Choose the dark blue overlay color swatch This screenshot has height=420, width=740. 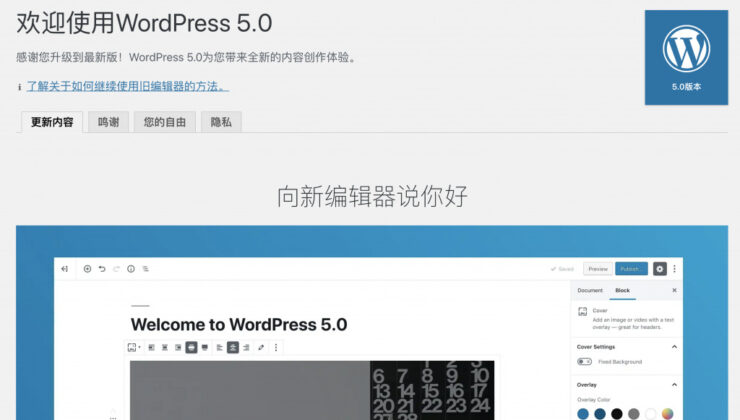click(x=600, y=414)
